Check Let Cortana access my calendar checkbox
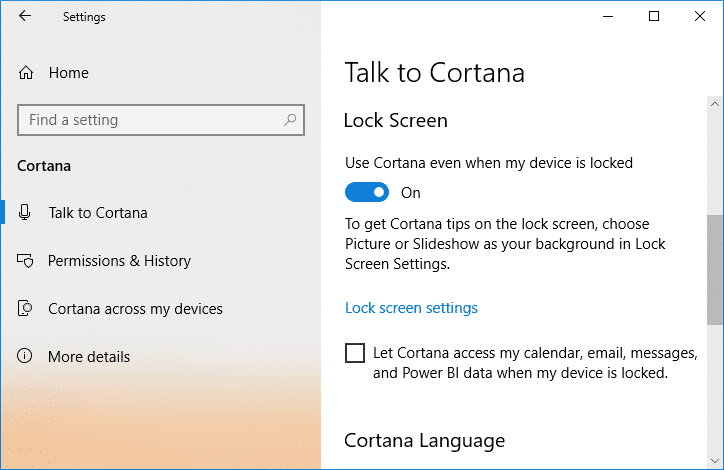Viewport: 724px width, 470px height. (355, 353)
